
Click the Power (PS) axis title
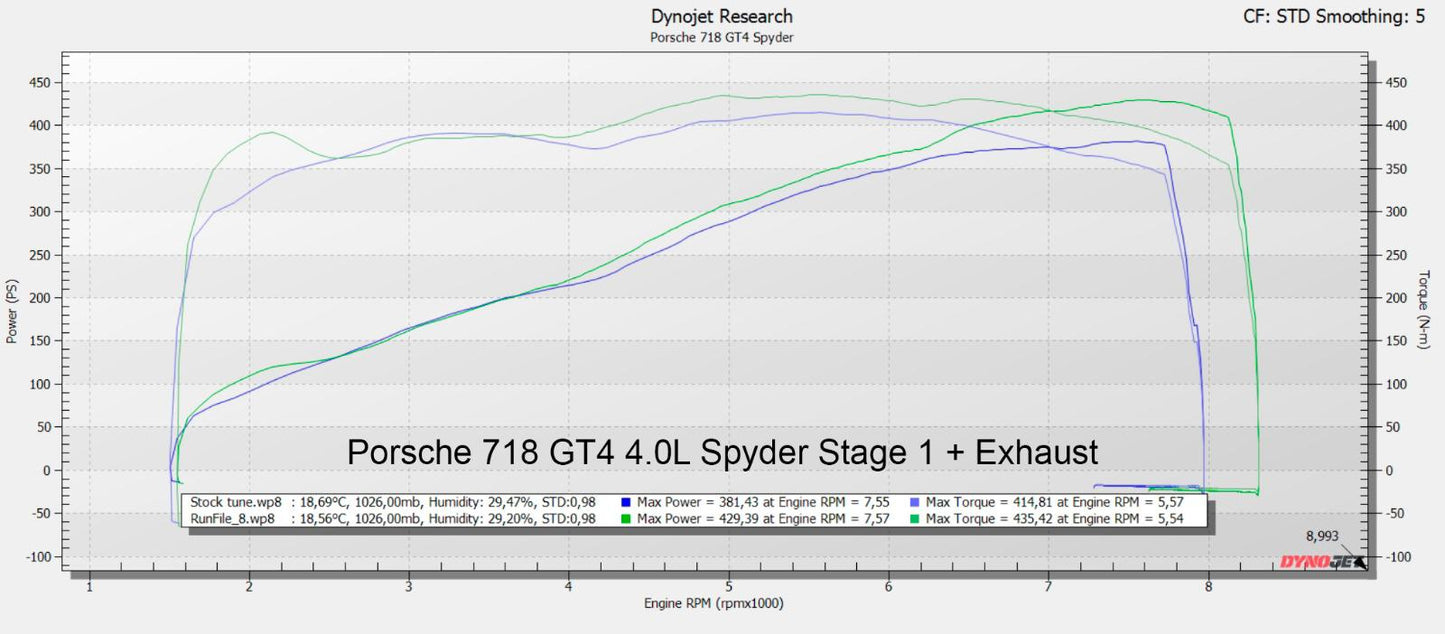(x=13, y=311)
